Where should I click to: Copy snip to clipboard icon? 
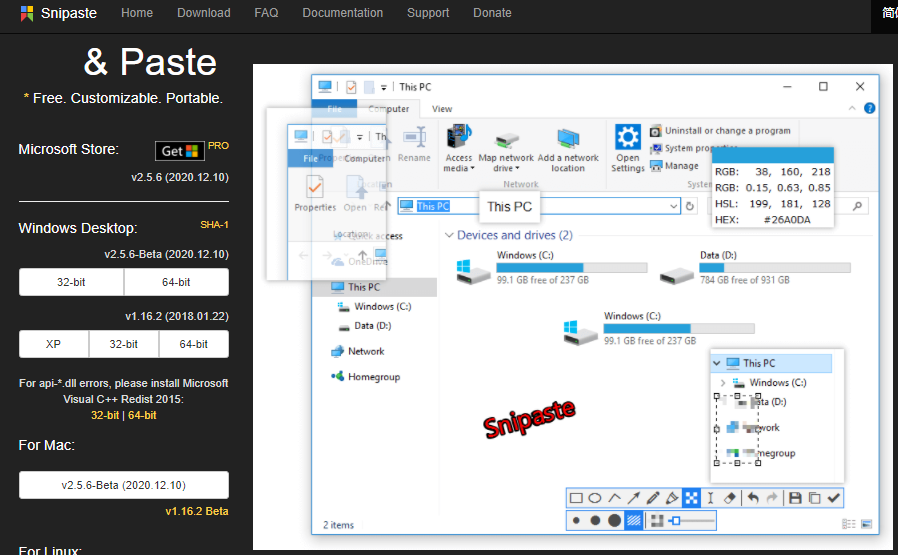(x=814, y=498)
